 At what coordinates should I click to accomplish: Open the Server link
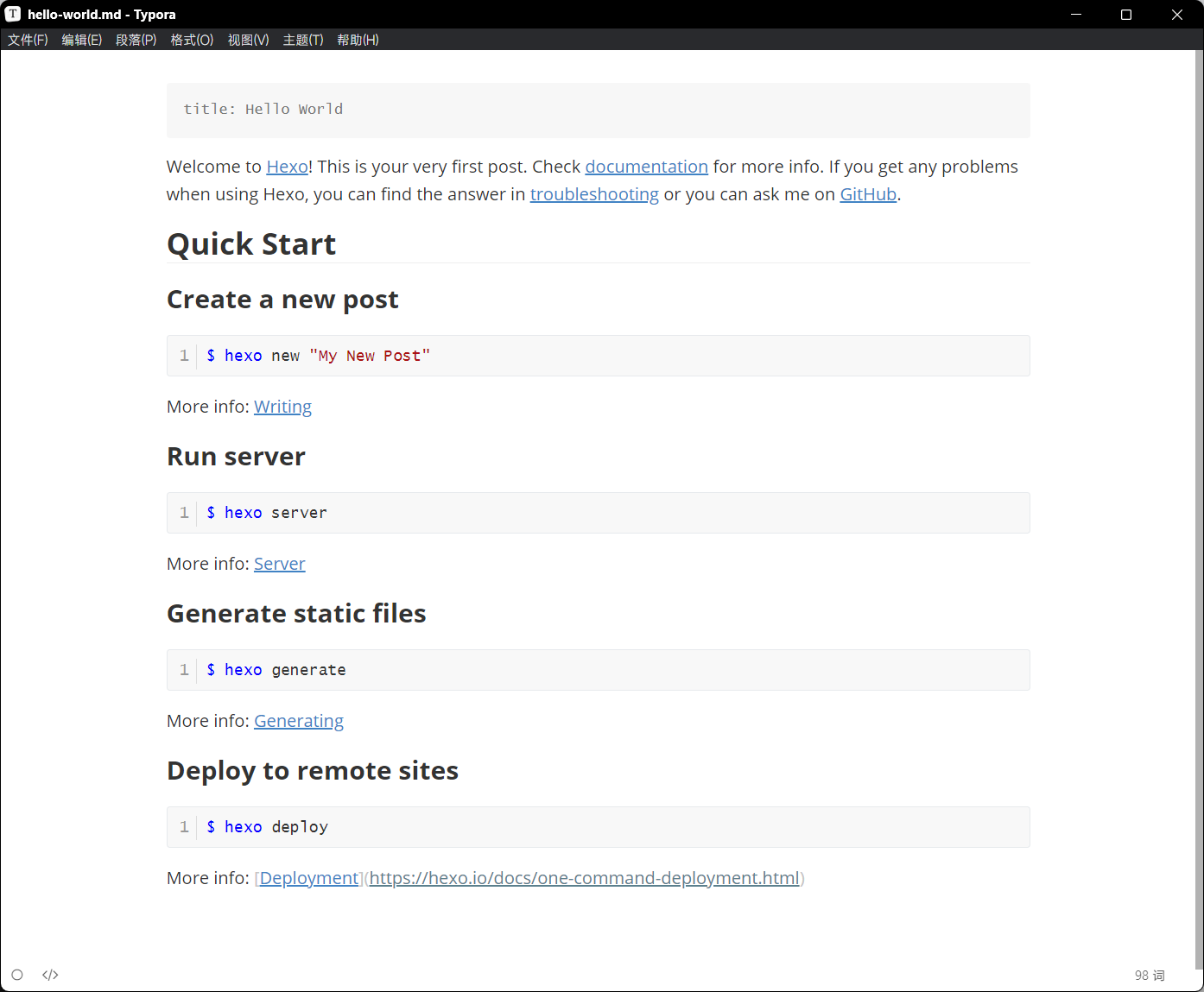tap(280, 564)
